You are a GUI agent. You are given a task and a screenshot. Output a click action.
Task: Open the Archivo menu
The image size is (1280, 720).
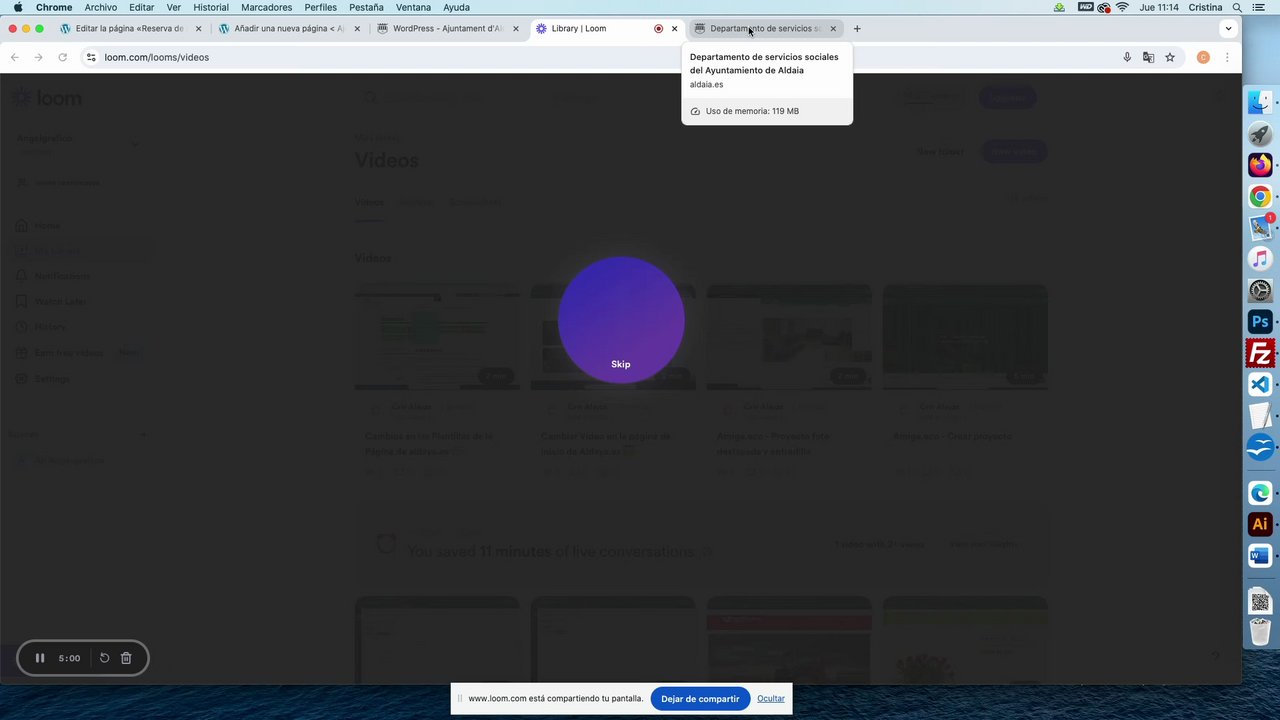coord(101,7)
